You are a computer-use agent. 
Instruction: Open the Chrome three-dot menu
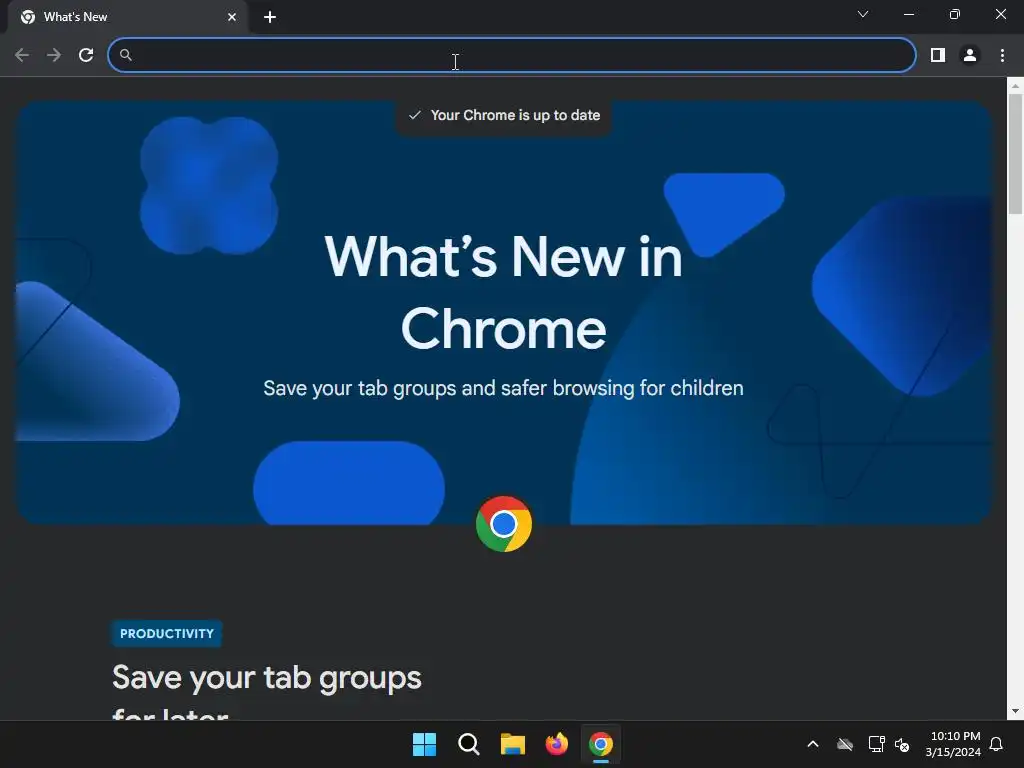(x=1002, y=55)
